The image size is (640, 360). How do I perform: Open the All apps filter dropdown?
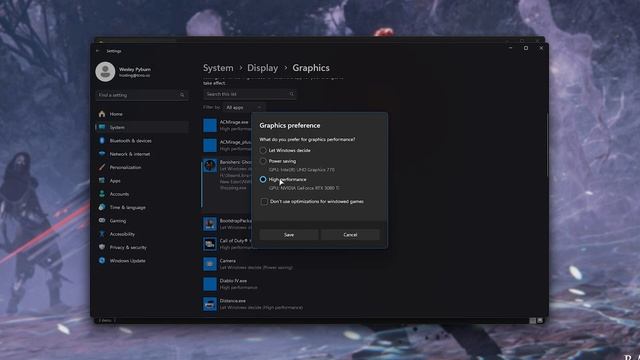coord(244,107)
